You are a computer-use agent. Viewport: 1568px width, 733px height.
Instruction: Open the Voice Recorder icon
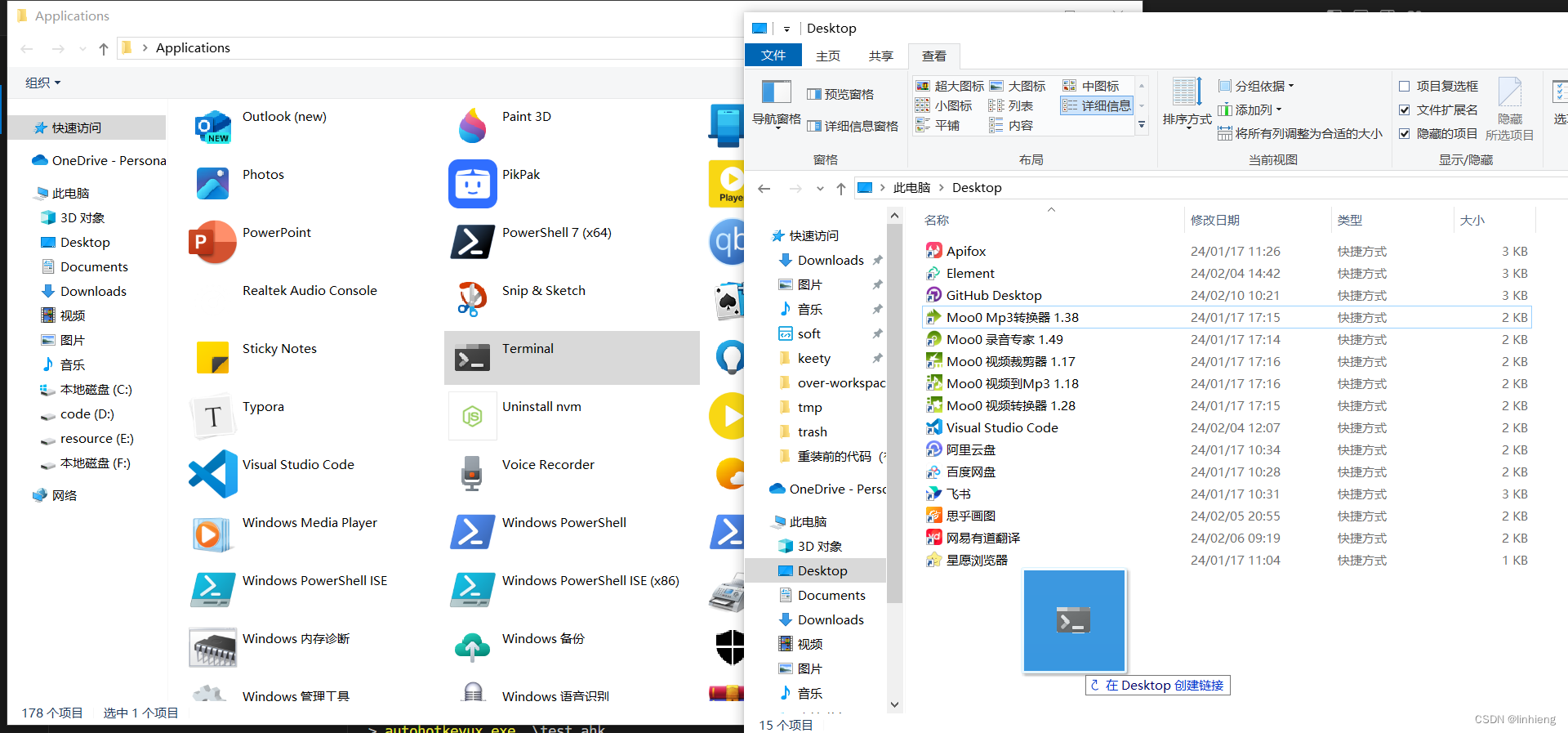click(473, 474)
